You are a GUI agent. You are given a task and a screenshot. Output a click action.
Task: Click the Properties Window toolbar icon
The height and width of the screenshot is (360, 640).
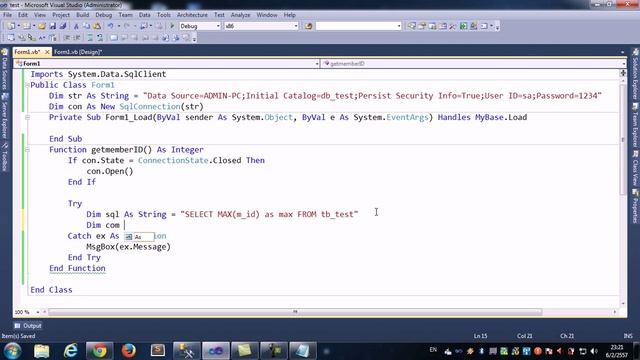(422, 26)
